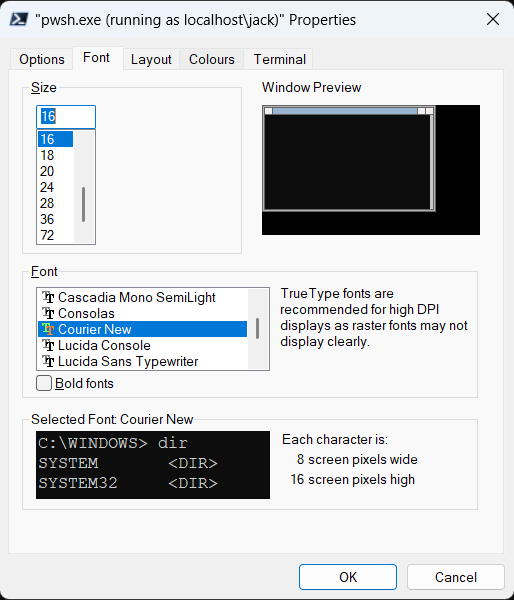This screenshot has height=600, width=514.
Task: Click the PowerShell icon in title bar
Action: (x=19, y=19)
